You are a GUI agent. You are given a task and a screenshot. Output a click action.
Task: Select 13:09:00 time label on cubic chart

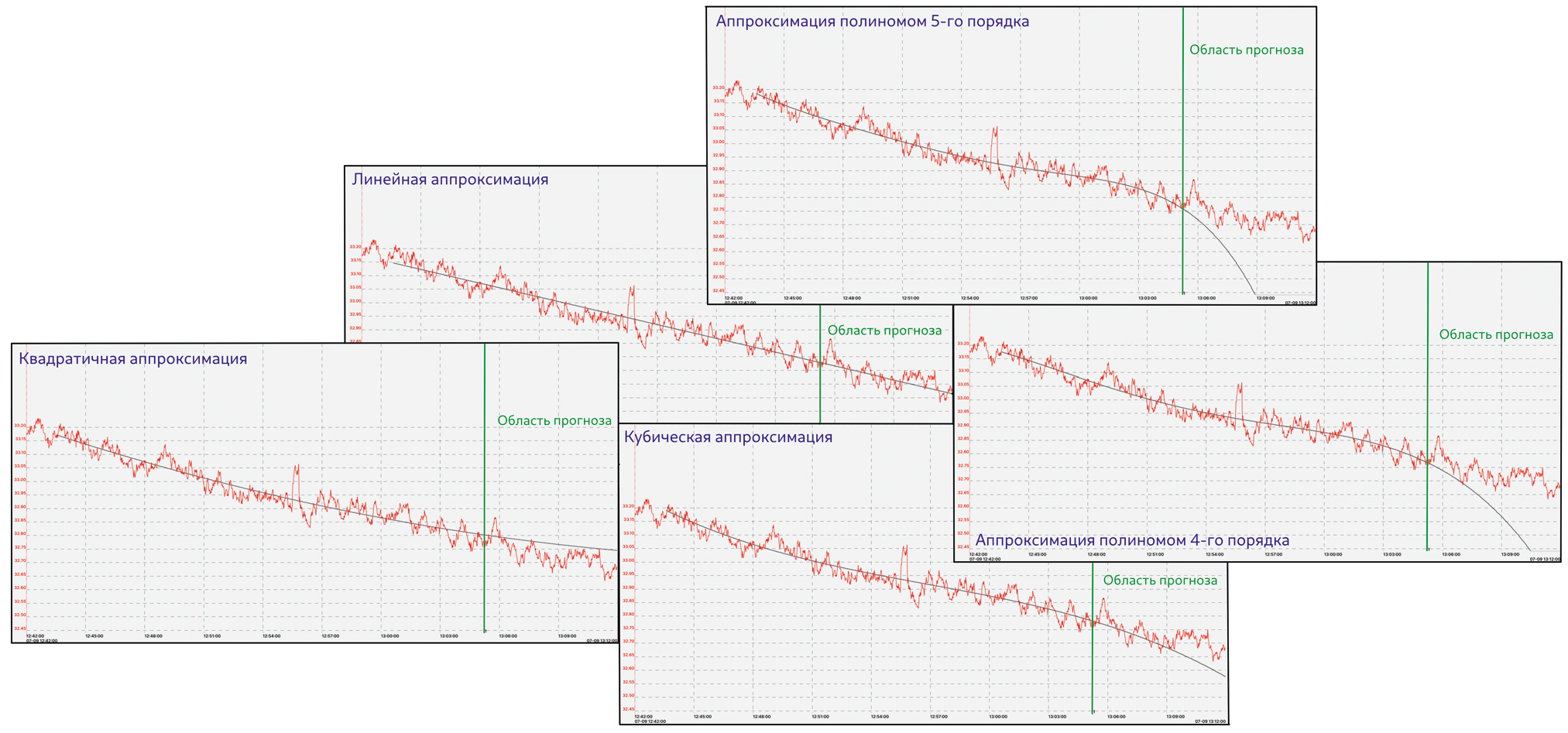coord(1175,717)
